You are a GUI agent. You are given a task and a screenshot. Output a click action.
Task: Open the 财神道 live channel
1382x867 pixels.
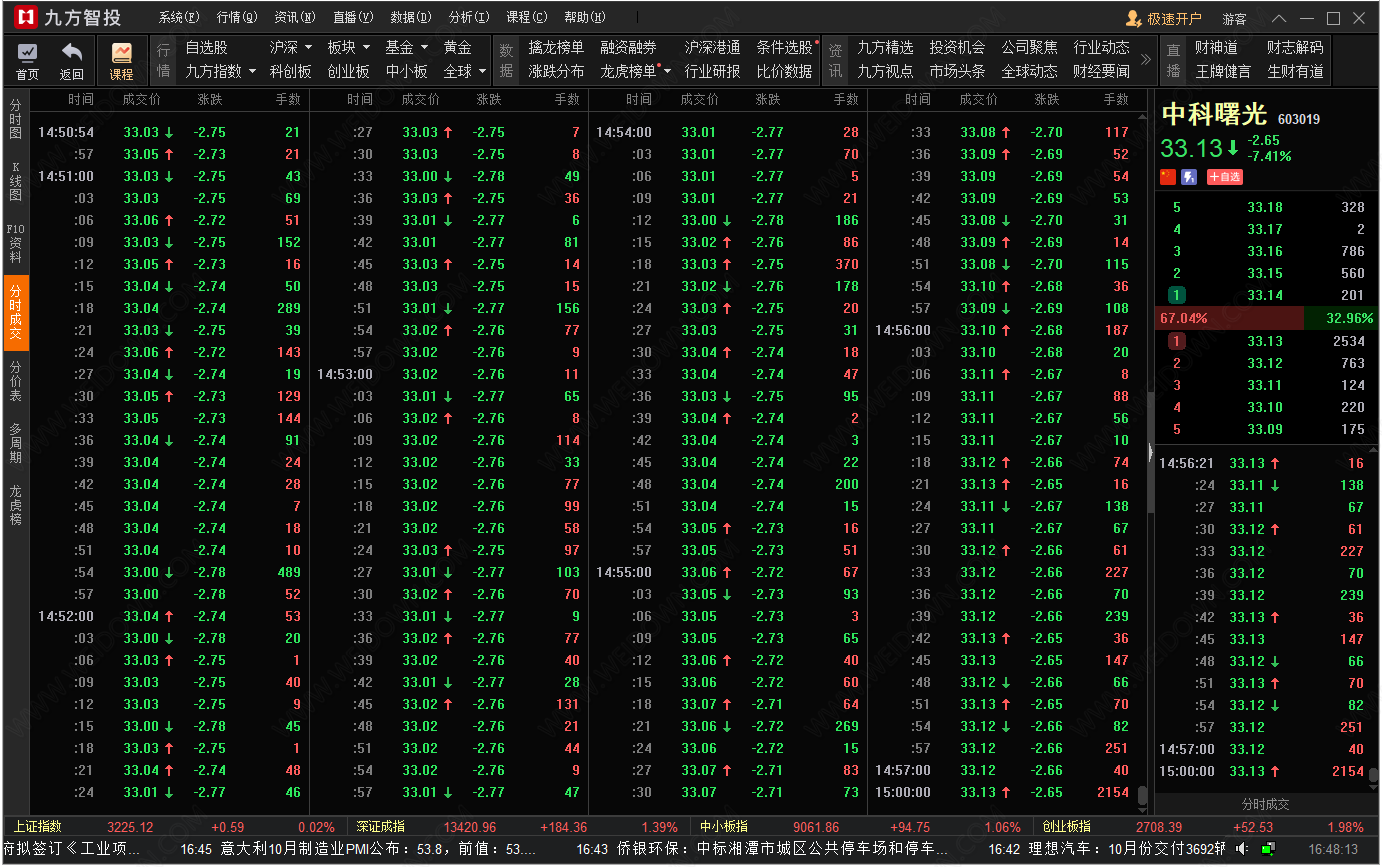1216,47
